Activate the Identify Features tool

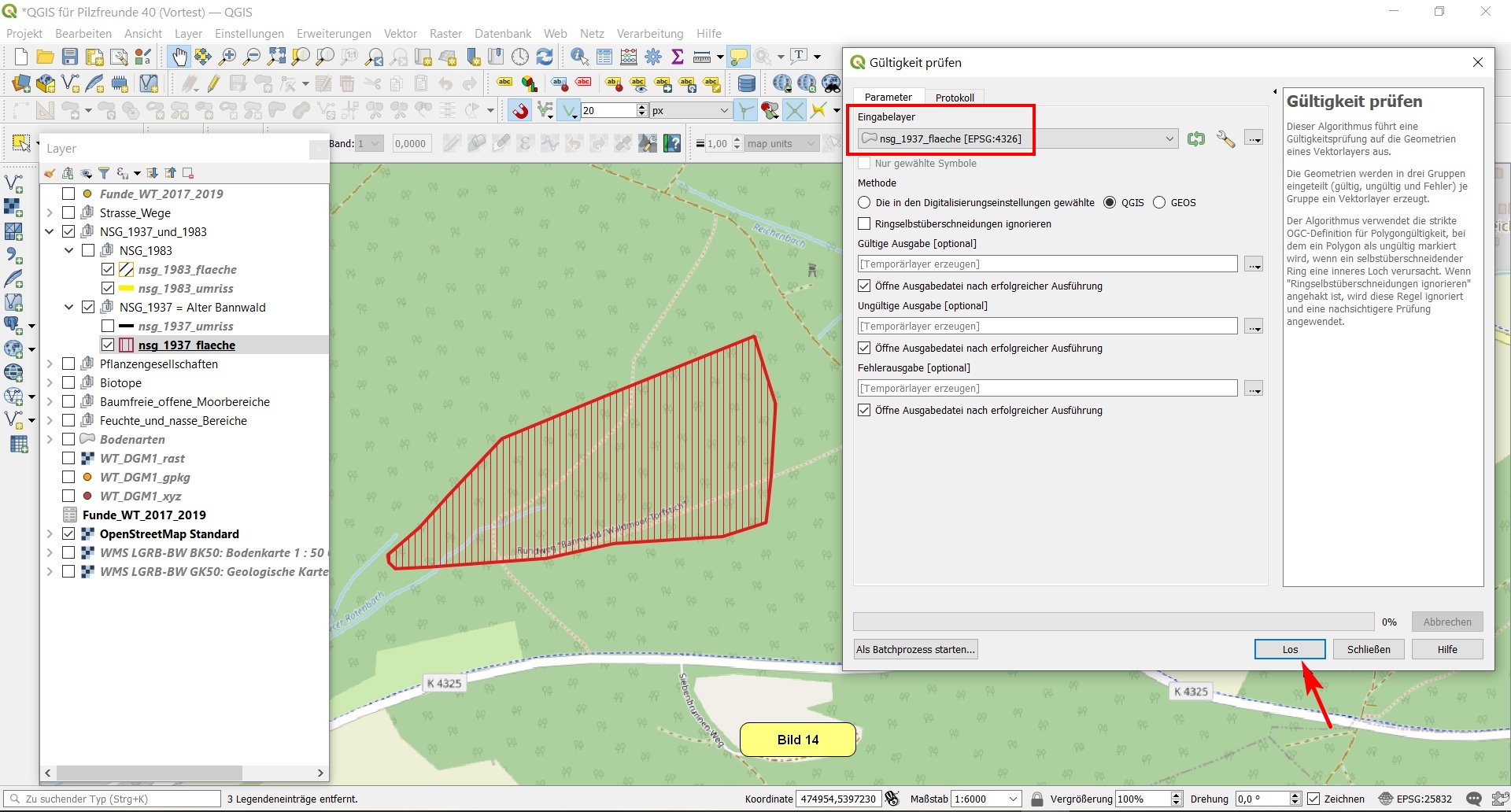pyautogui.click(x=579, y=57)
